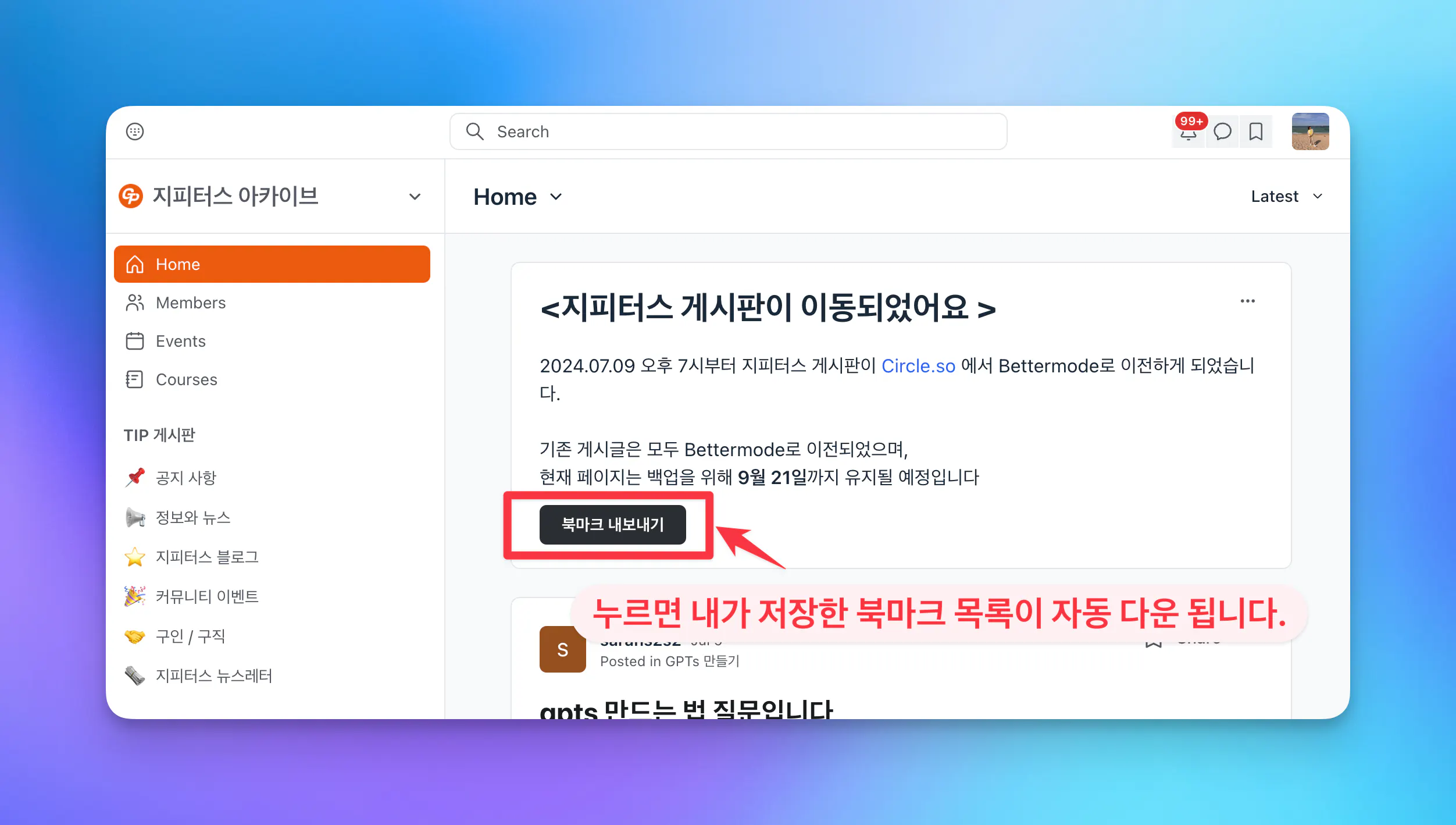This screenshot has height=825, width=1456.
Task: Click the pin icon beside 공지 사항
Action: pyautogui.click(x=135, y=478)
